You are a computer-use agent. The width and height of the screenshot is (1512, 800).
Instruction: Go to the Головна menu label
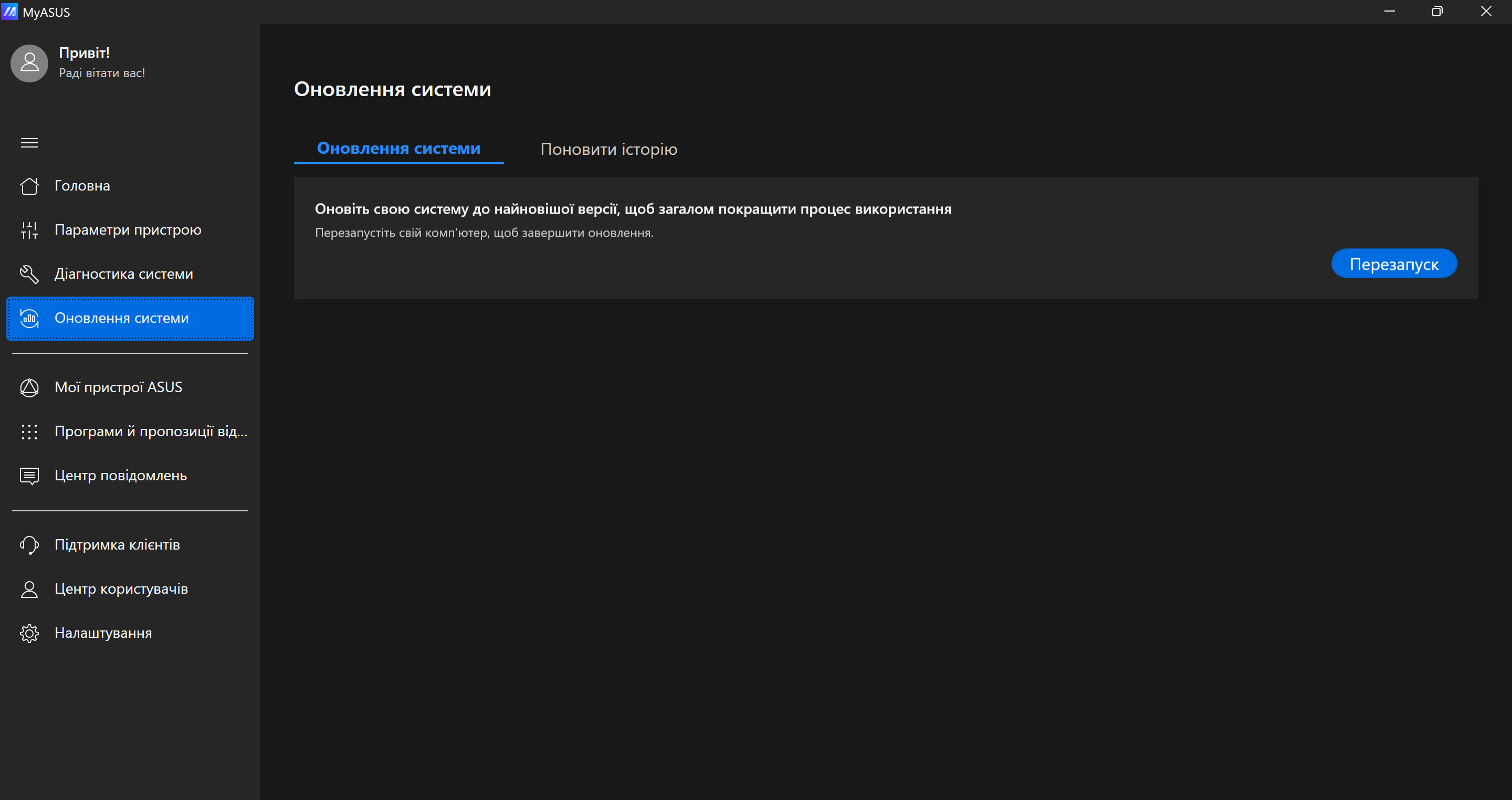pyautogui.click(x=82, y=186)
